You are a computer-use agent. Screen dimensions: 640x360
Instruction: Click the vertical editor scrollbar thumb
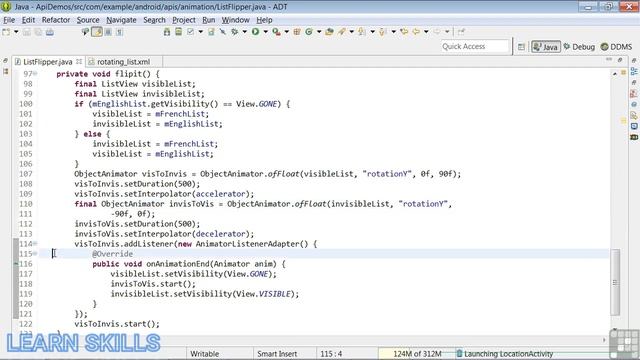(615, 282)
